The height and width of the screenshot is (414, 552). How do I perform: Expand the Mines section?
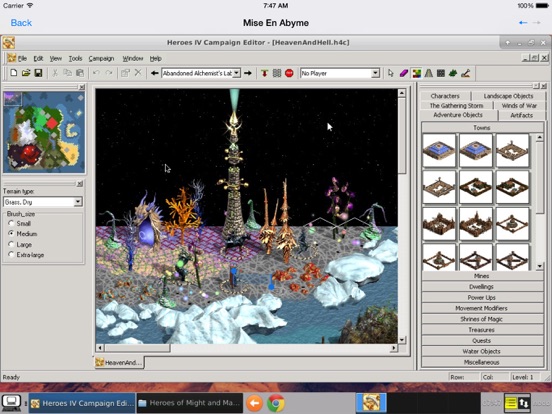click(482, 276)
